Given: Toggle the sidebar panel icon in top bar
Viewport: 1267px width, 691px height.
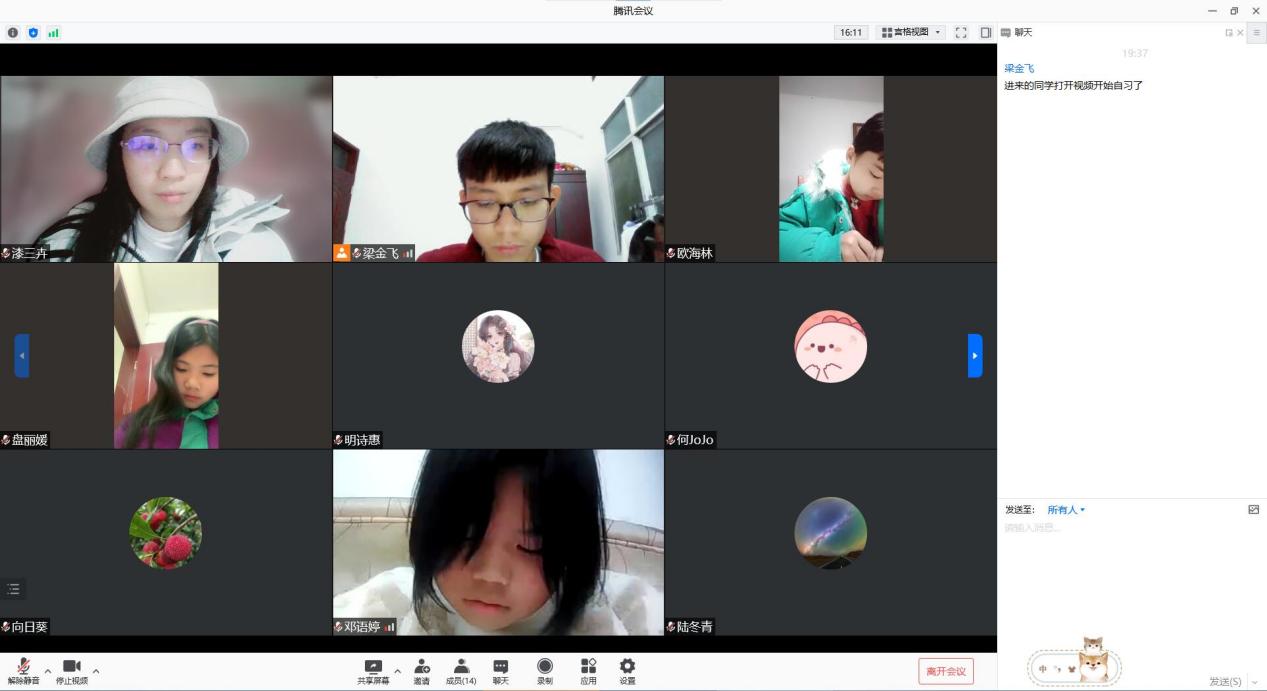Looking at the screenshot, I should tap(985, 33).
